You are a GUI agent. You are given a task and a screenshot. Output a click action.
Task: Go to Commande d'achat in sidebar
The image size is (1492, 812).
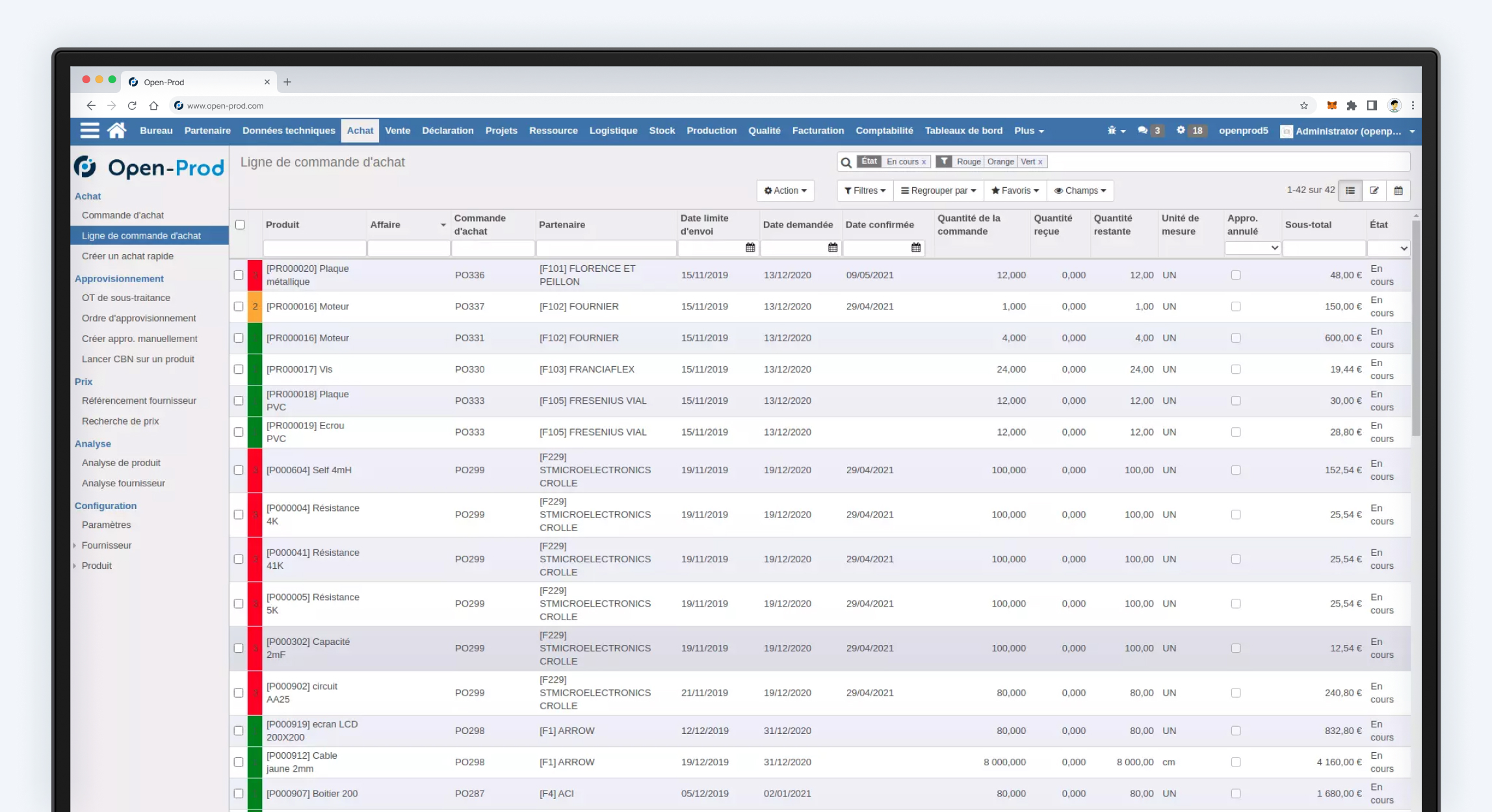(x=123, y=215)
